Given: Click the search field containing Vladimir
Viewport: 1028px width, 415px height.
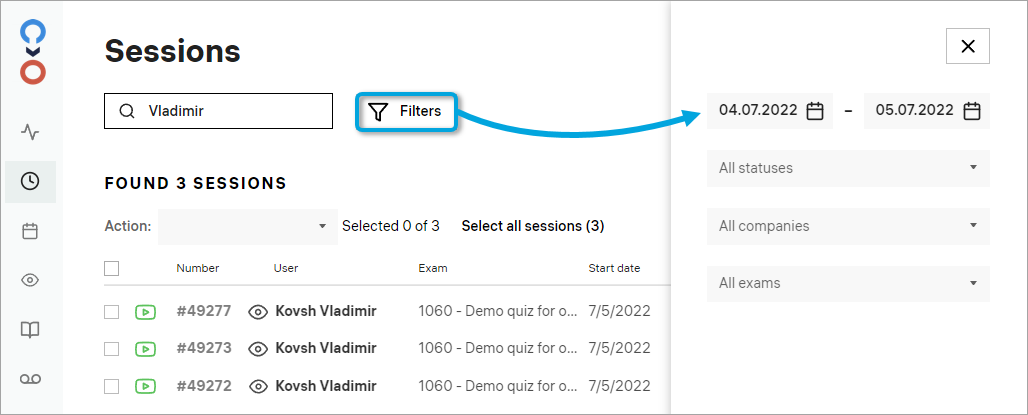Looking at the screenshot, I should pos(230,111).
